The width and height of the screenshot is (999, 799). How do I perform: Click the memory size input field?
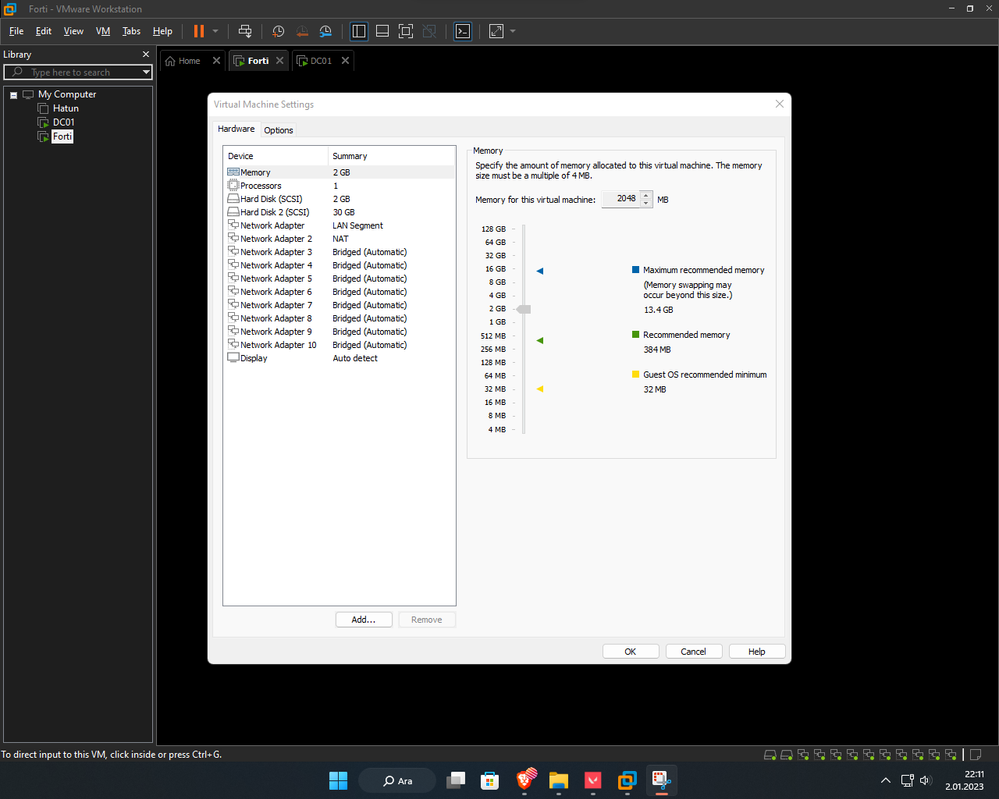click(620, 199)
